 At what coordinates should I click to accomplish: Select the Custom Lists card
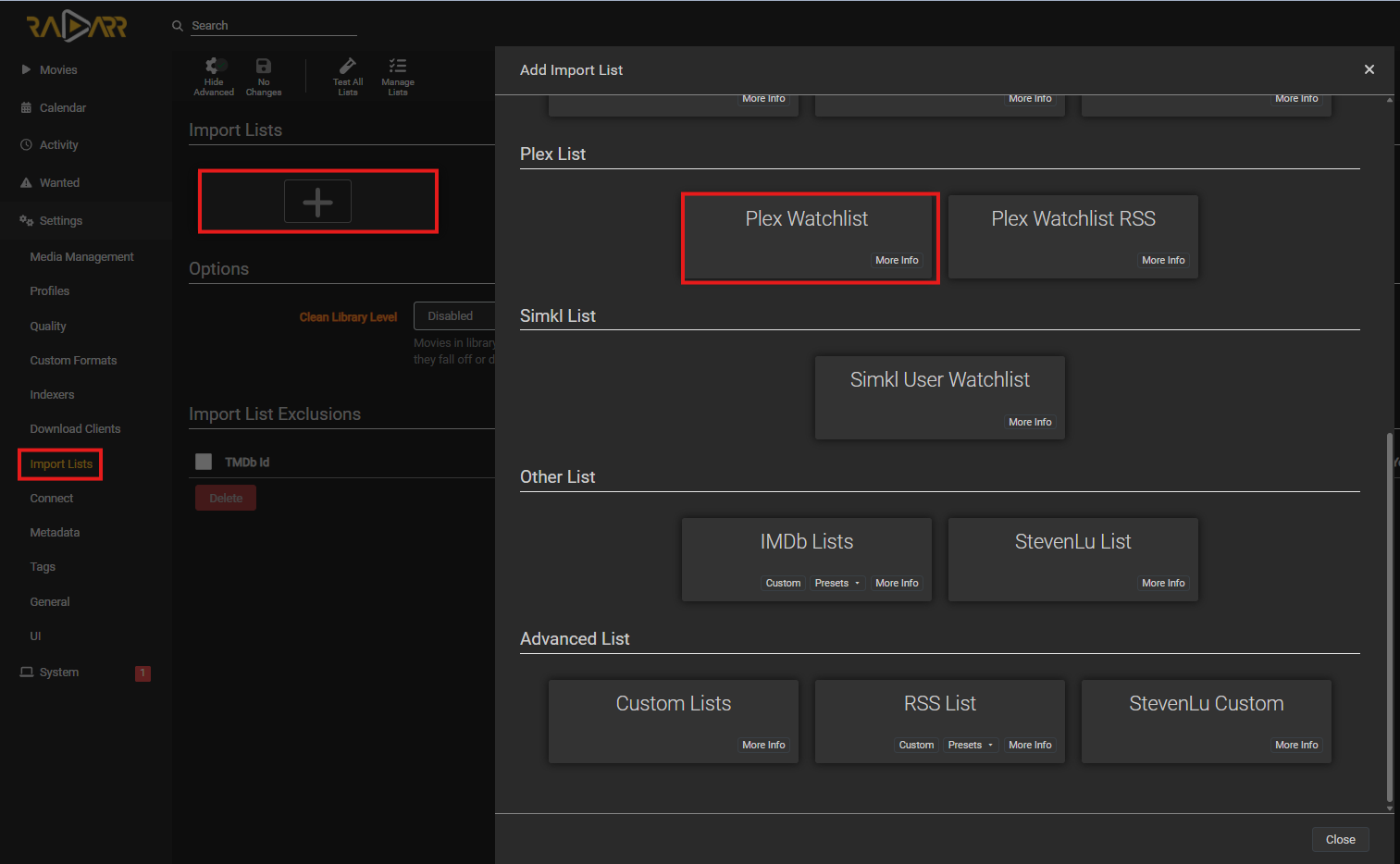point(674,721)
